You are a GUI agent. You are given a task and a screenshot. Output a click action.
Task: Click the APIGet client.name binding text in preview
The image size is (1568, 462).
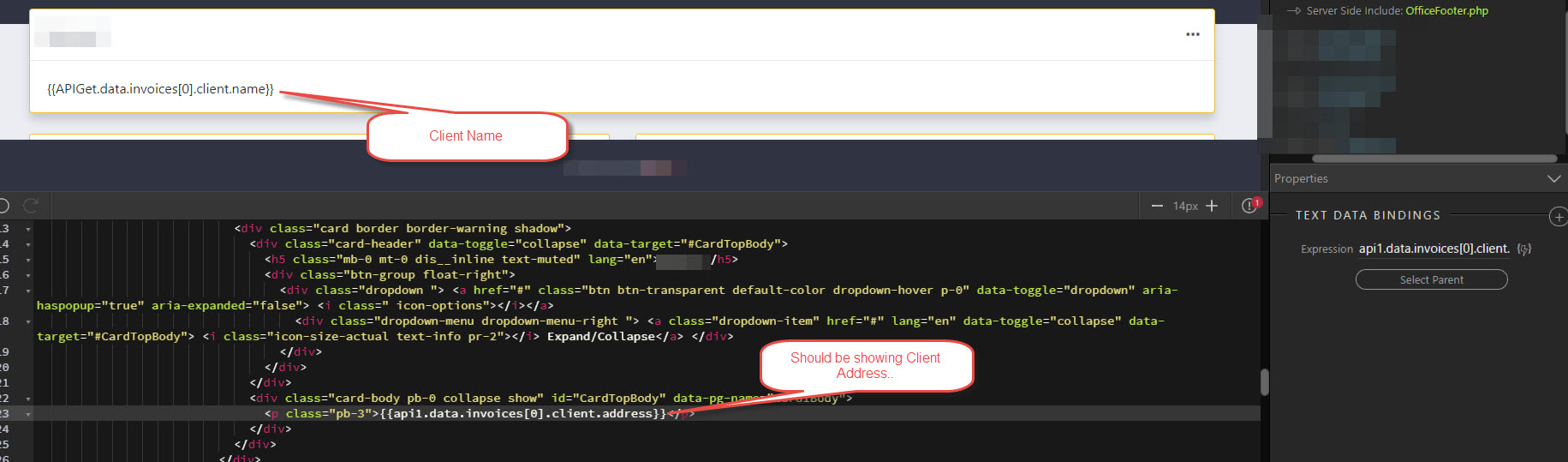tap(161, 89)
